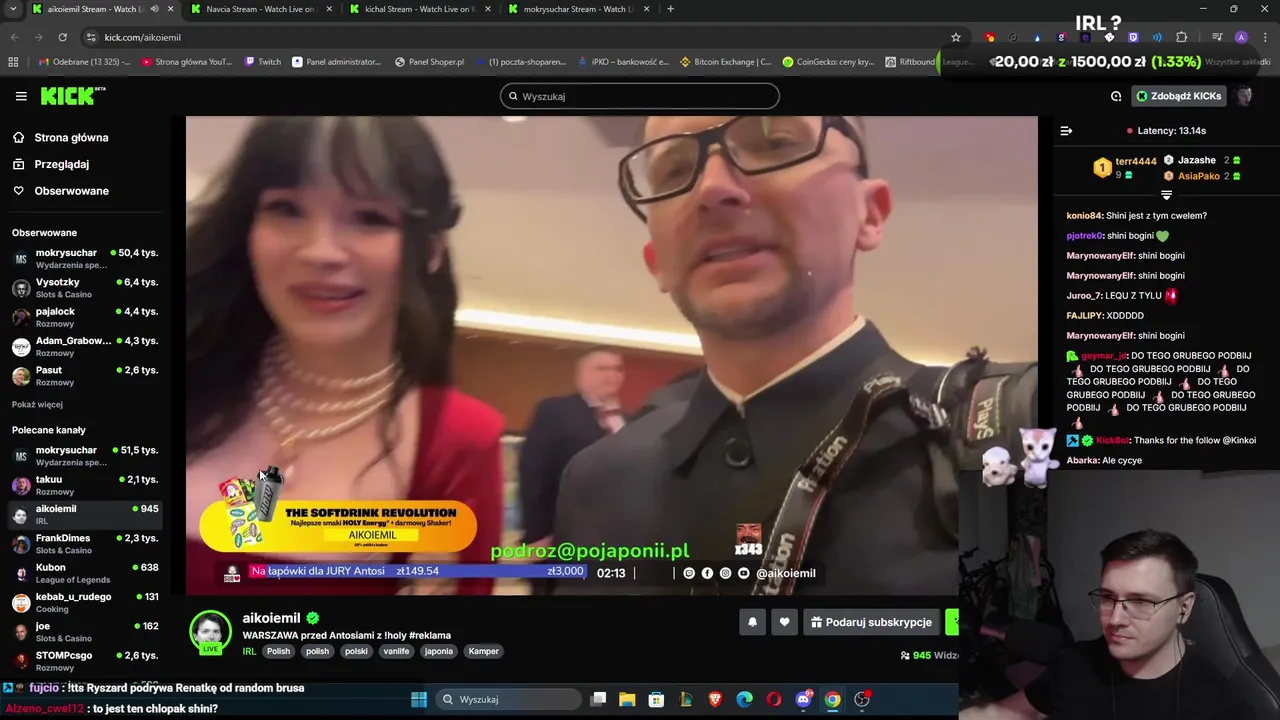Reload the page with refresh icon
This screenshot has width=1280, height=720.
click(x=62, y=37)
